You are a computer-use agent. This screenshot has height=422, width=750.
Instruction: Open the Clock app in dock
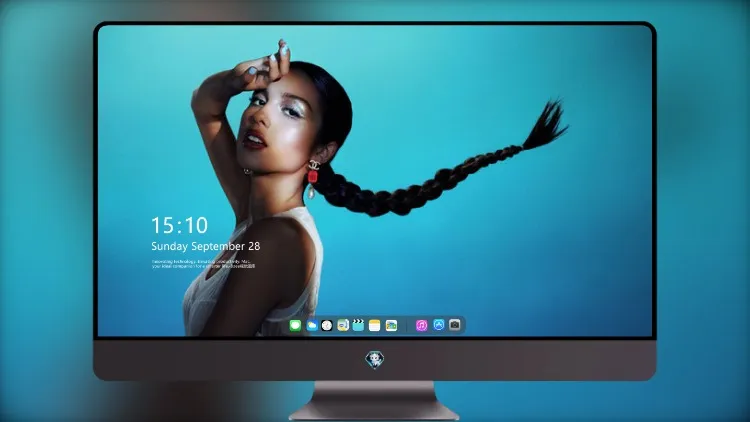[327, 326]
